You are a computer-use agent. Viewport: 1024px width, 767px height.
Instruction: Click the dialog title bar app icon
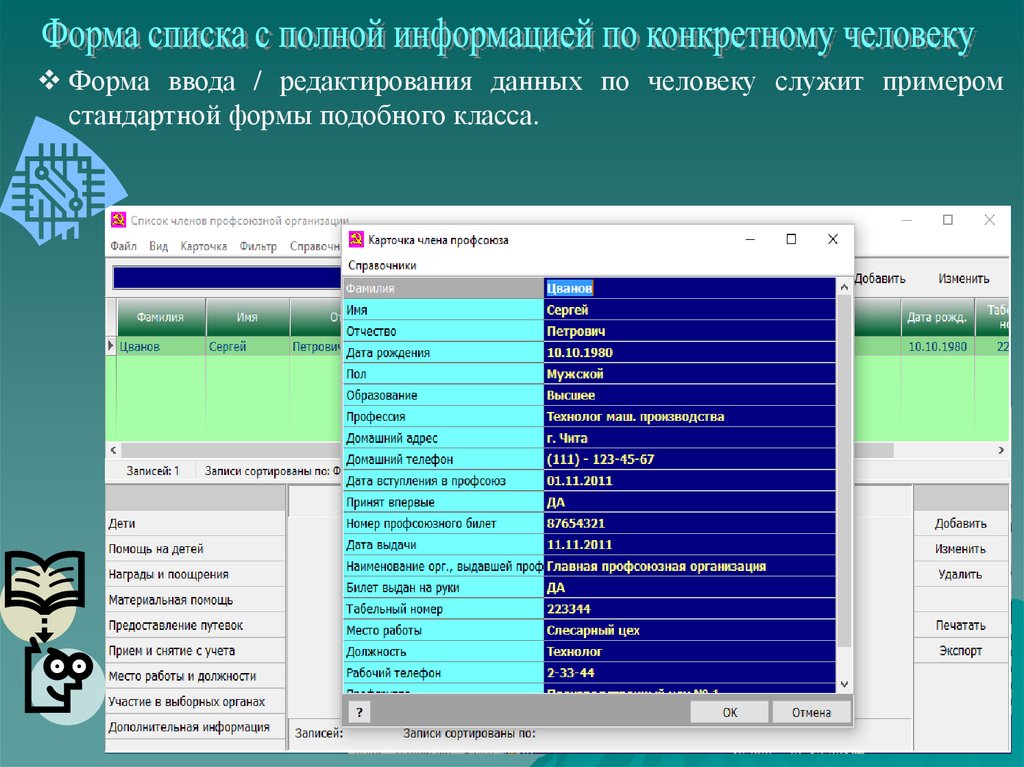[x=355, y=240]
